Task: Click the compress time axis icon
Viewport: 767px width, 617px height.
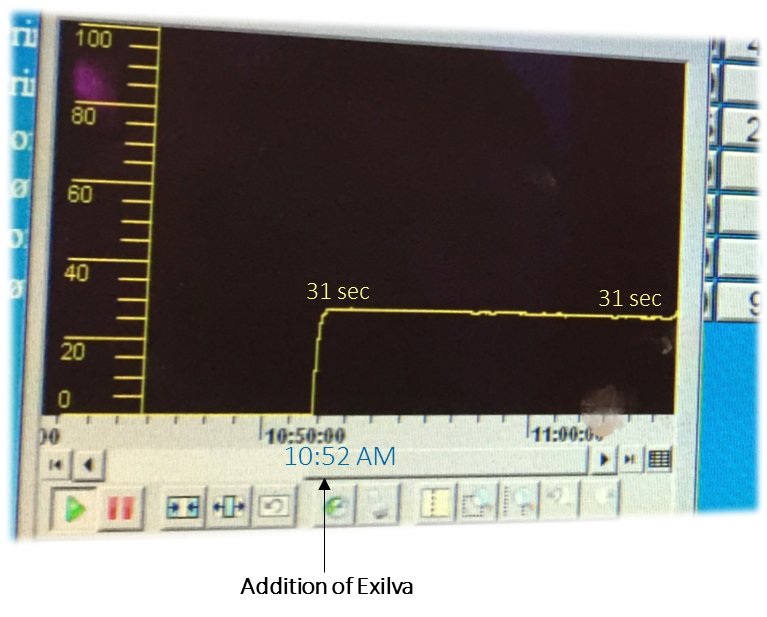Action: (x=184, y=507)
